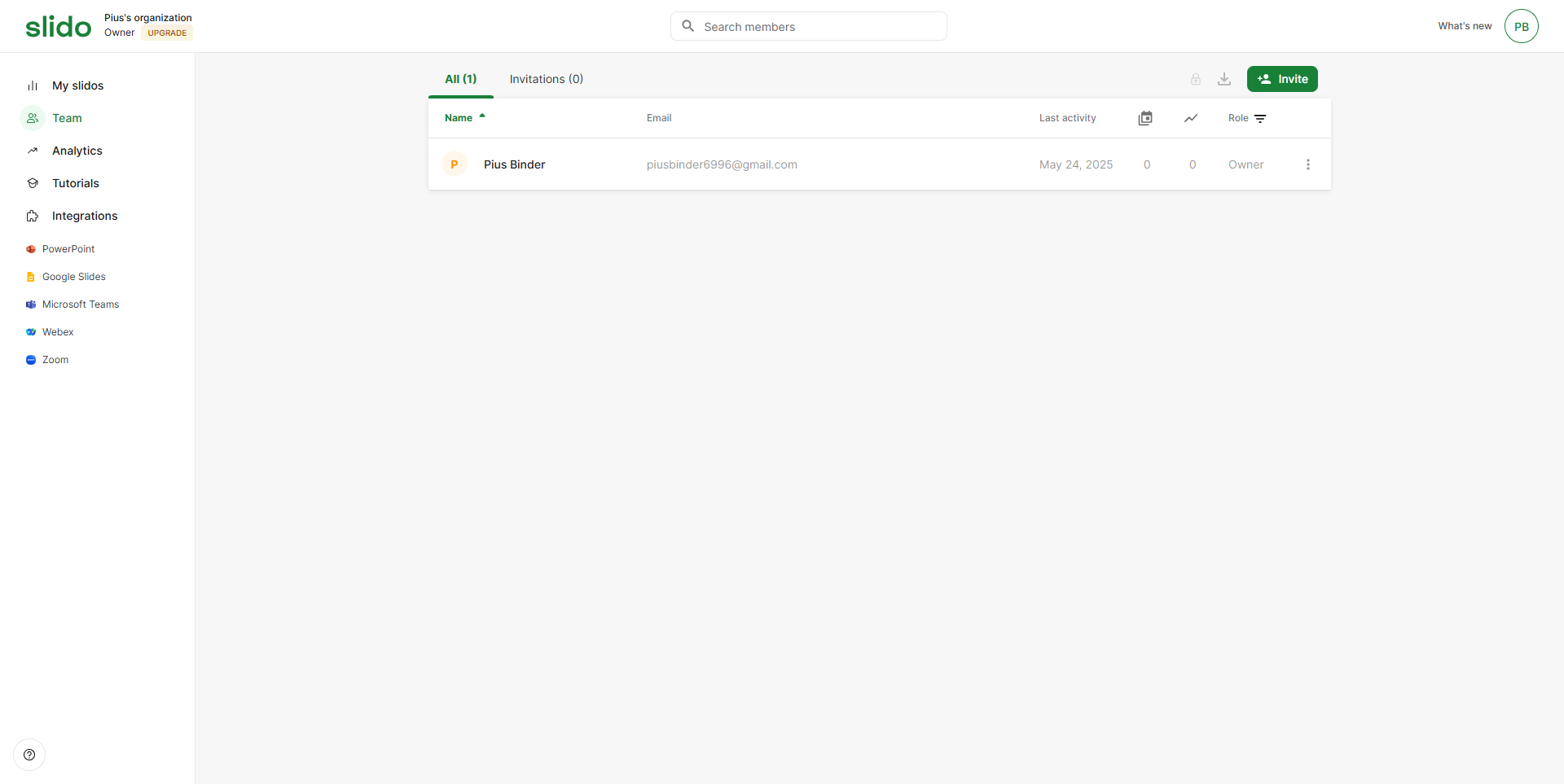This screenshot has width=1564, height=784.
Task: Open the help question mark icon
Action: 29,755
